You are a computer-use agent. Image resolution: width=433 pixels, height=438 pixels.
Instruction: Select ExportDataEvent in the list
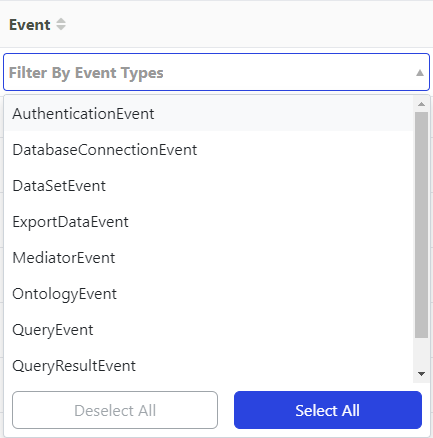click(209, 222)
